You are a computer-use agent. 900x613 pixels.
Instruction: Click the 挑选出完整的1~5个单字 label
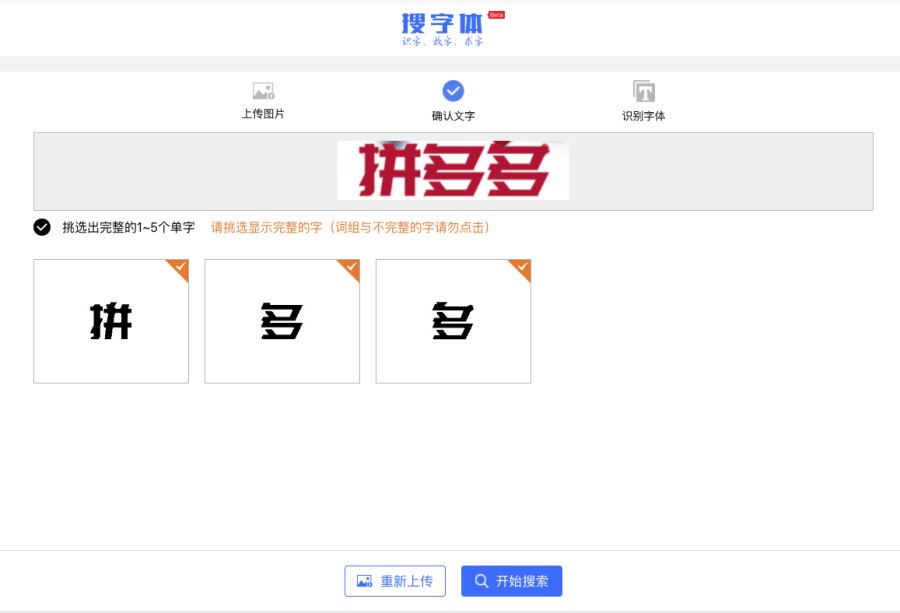(x=128, y=228)
